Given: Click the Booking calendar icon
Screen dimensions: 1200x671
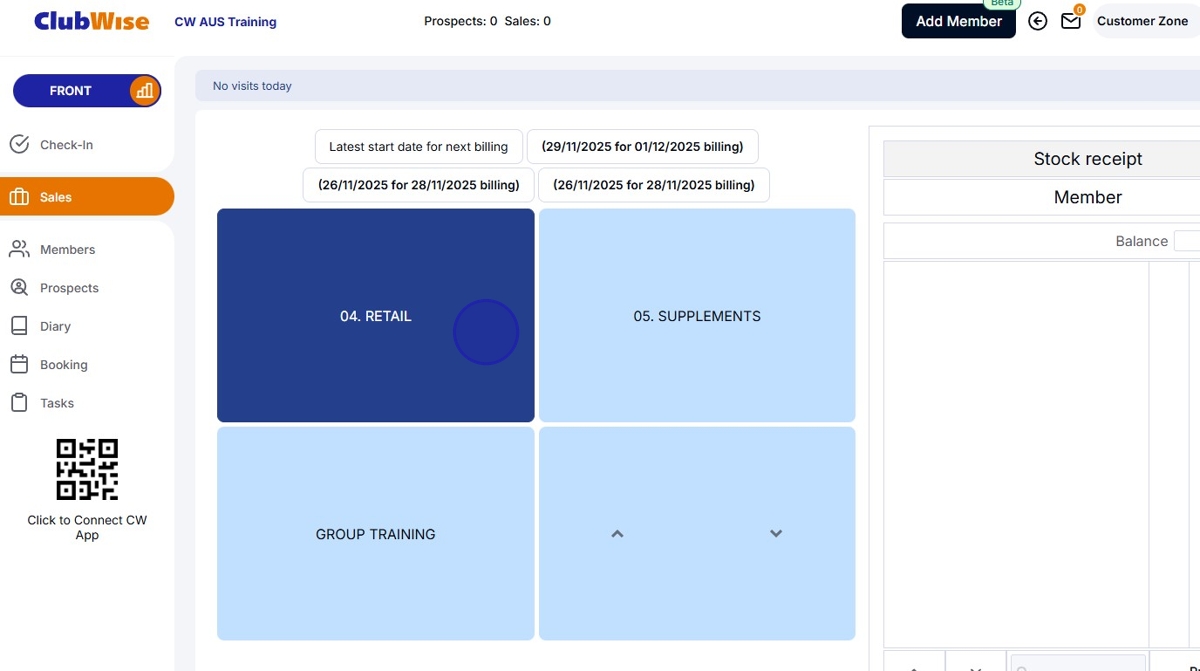Looking at the screenshot, I should (x=19, y=364).
